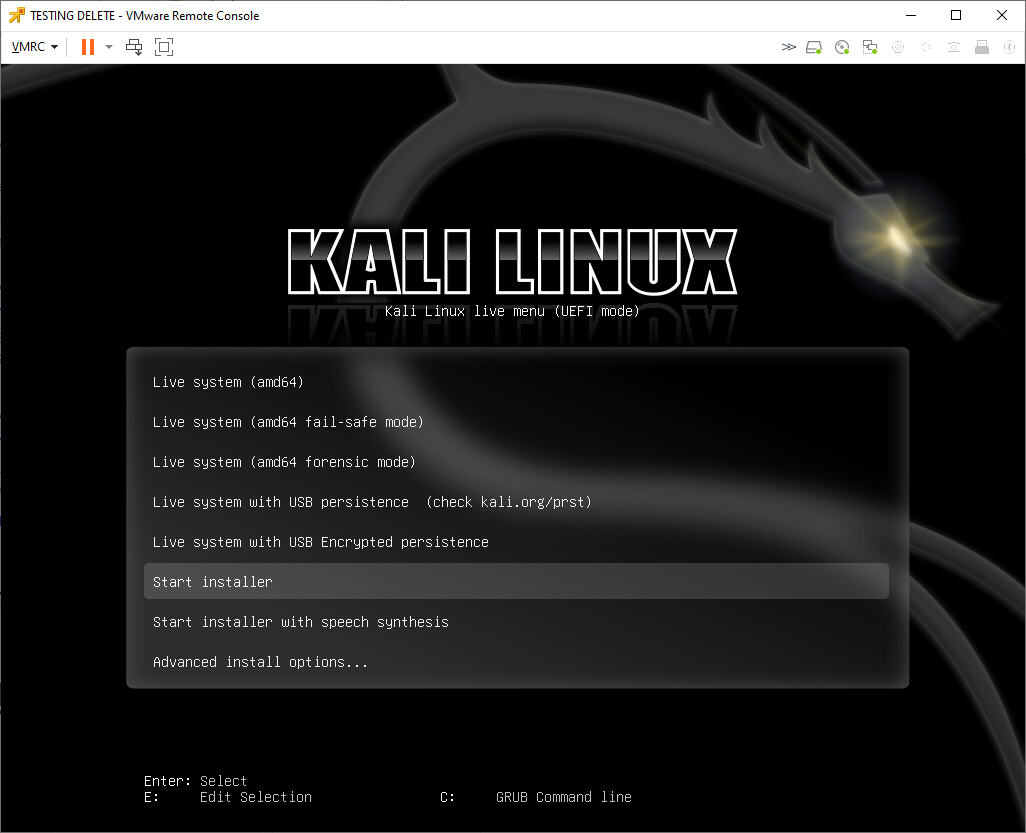1026x833 pixels.
Task: Expand the power options arrow beside pause
Action: [x=109, y=47]
